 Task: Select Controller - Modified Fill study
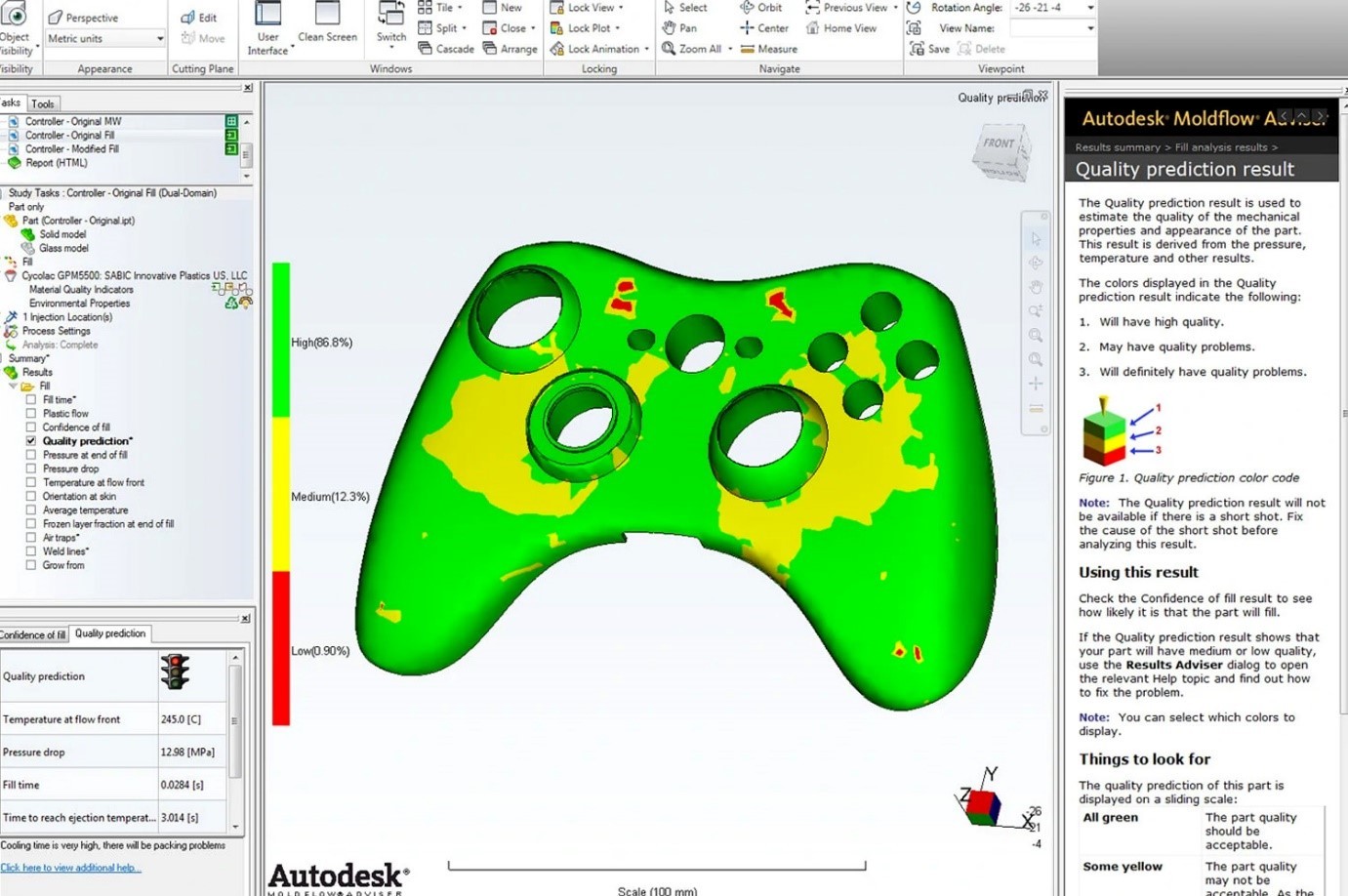[x=72, y=149]
